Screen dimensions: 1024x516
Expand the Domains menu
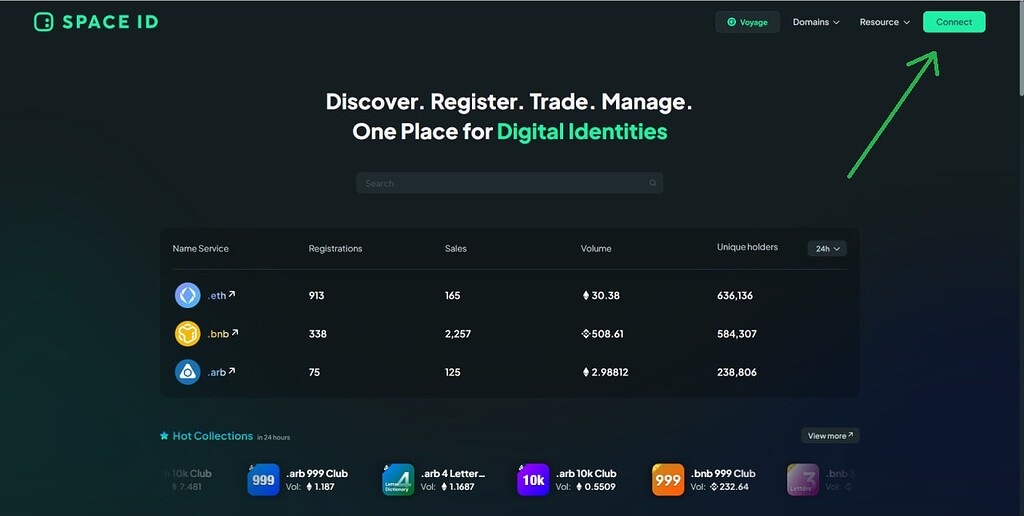(x=816, y=22)
